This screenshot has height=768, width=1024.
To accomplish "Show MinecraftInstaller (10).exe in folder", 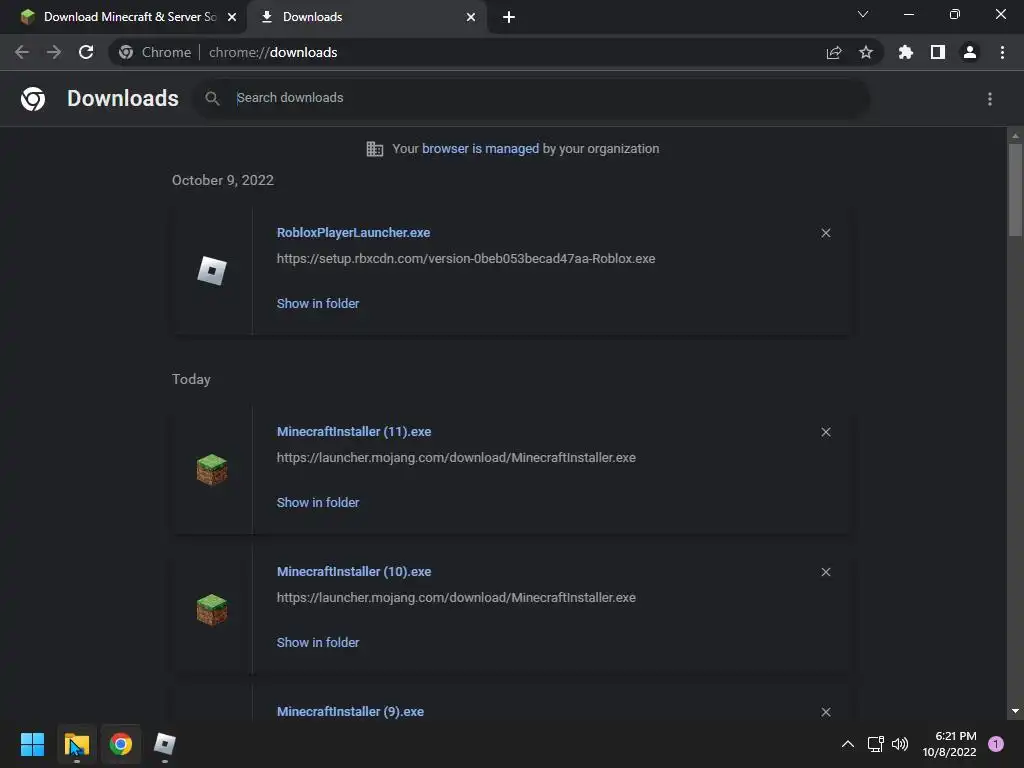I will (x=318, y=643).
